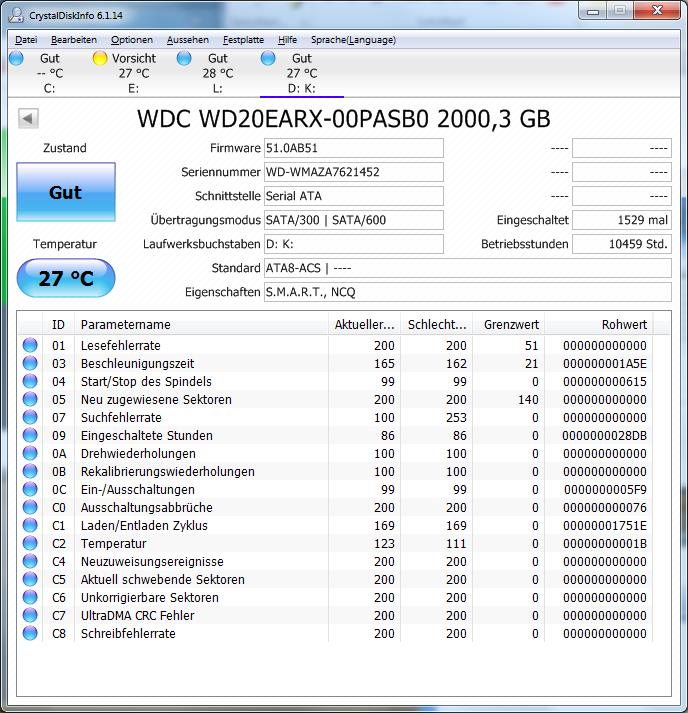Select the UltraDMA CRC Fehler parameter name
The width and height of the screenshot is (688, 713).
tap(137, 616)
